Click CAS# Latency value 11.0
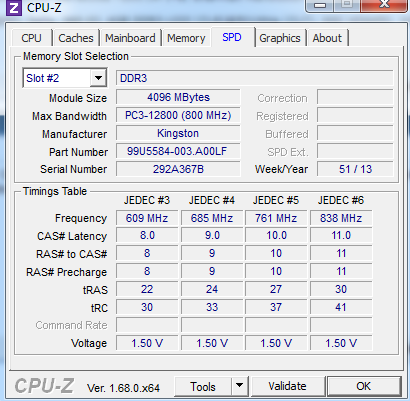 [341, 236]
